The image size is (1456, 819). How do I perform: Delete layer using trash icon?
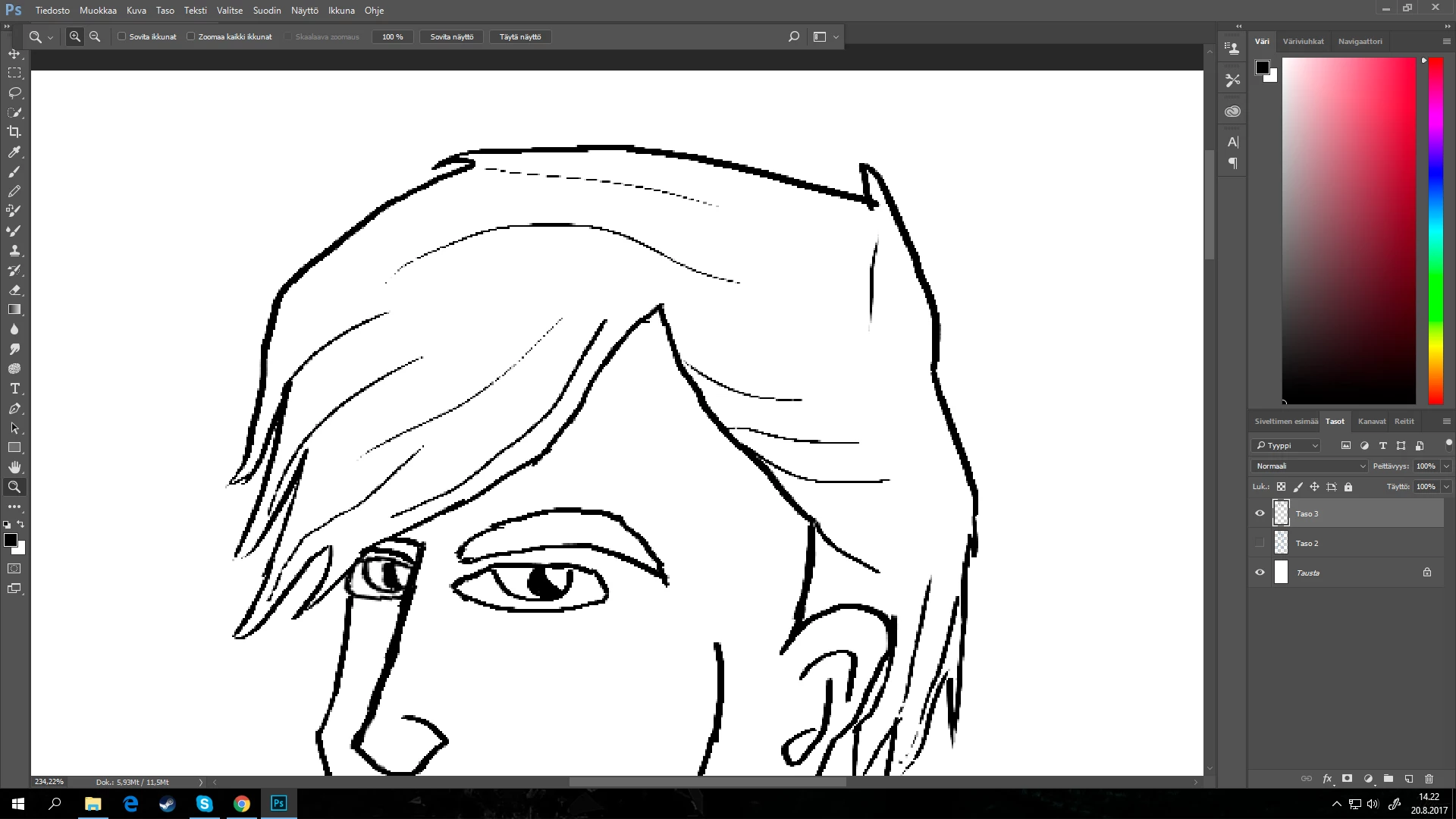tap(1429, 779)
